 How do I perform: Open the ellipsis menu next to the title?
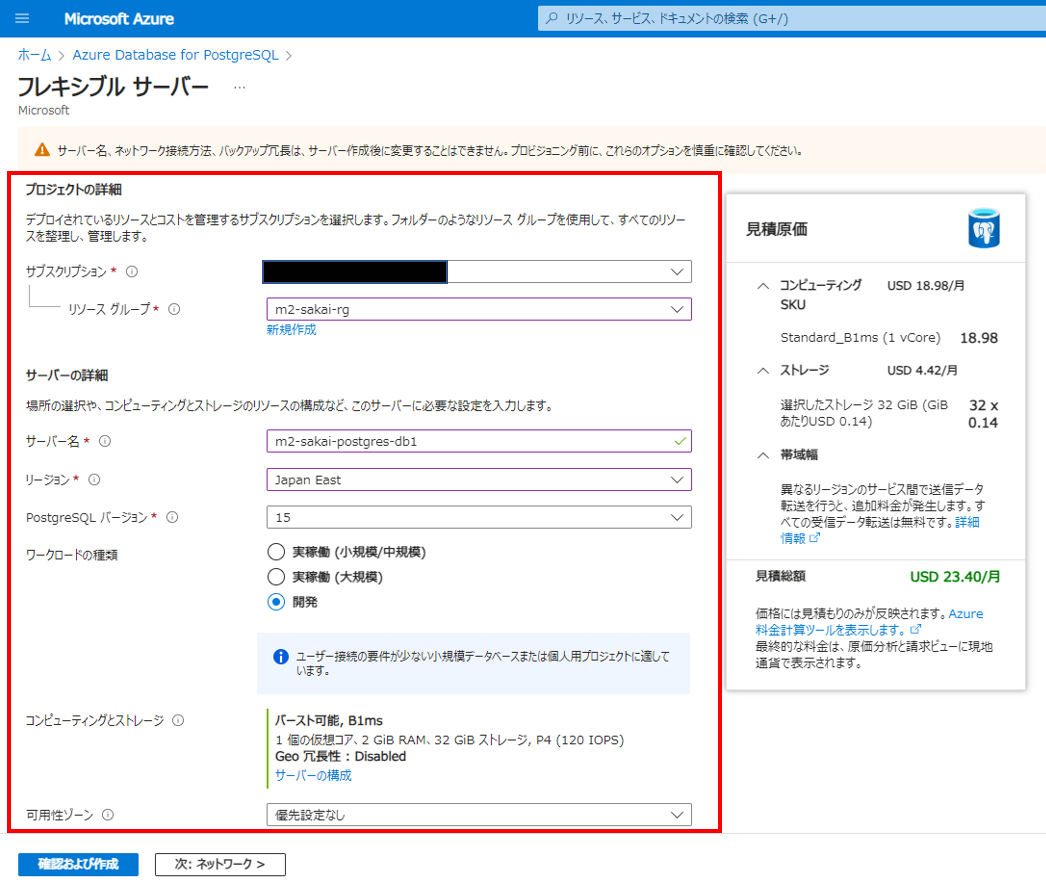tap(239, 87)
